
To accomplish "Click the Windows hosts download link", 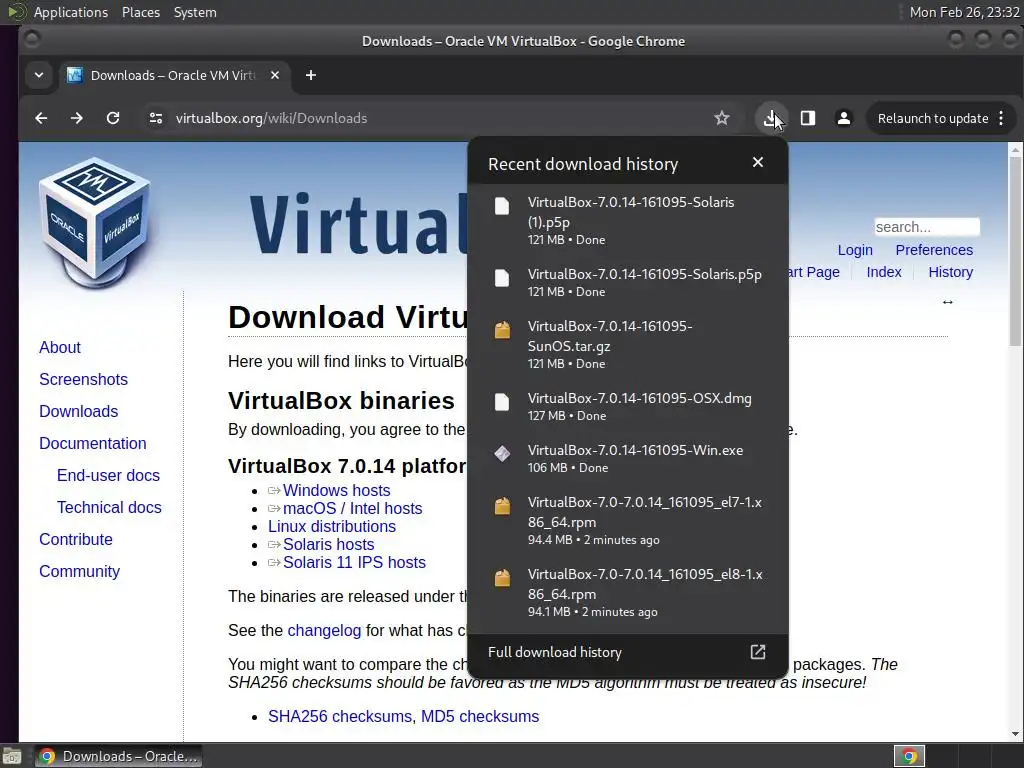I will 336,490.
